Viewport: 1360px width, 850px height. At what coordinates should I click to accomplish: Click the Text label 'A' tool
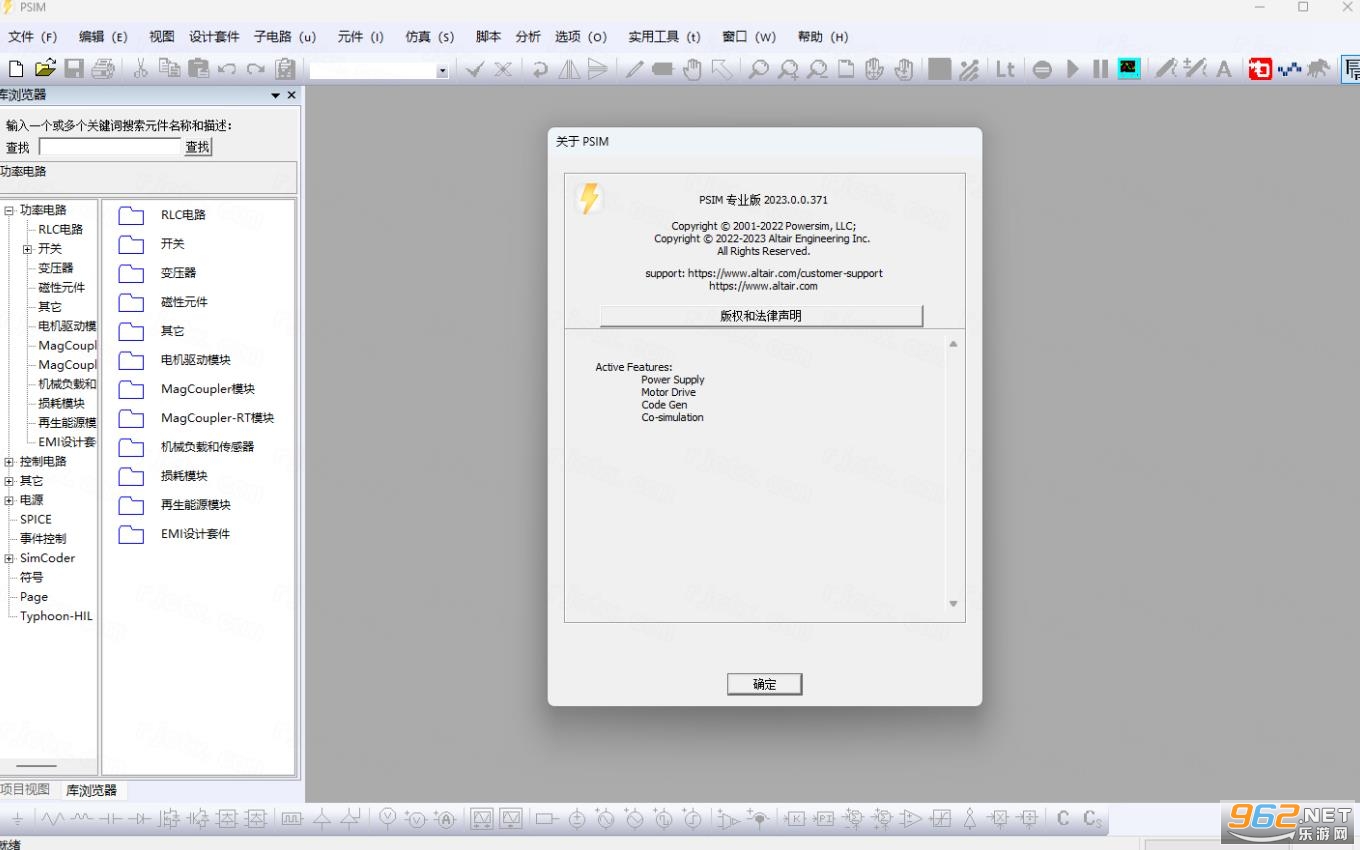pos(1223,69)
